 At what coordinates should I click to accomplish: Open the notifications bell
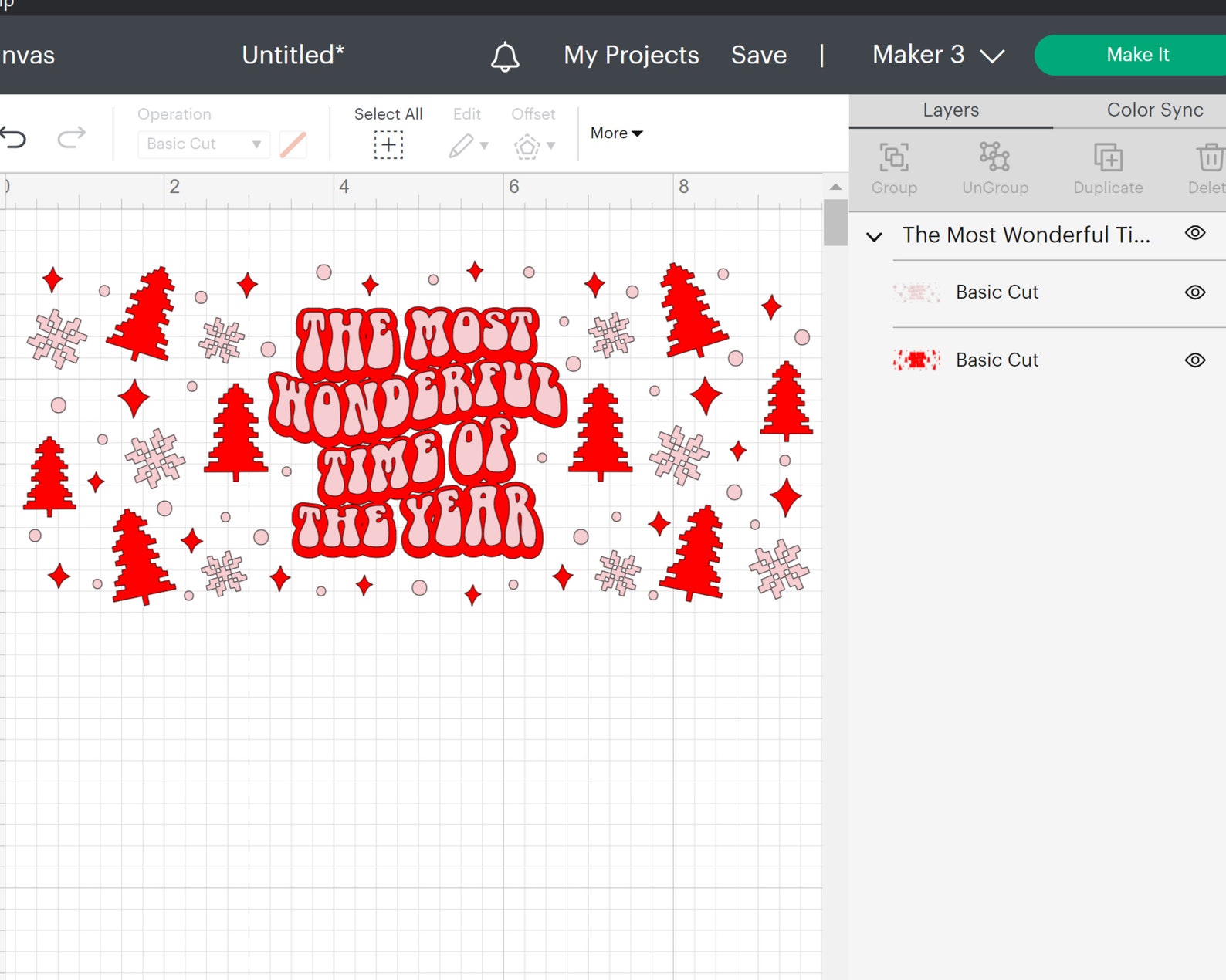point(505,56)
